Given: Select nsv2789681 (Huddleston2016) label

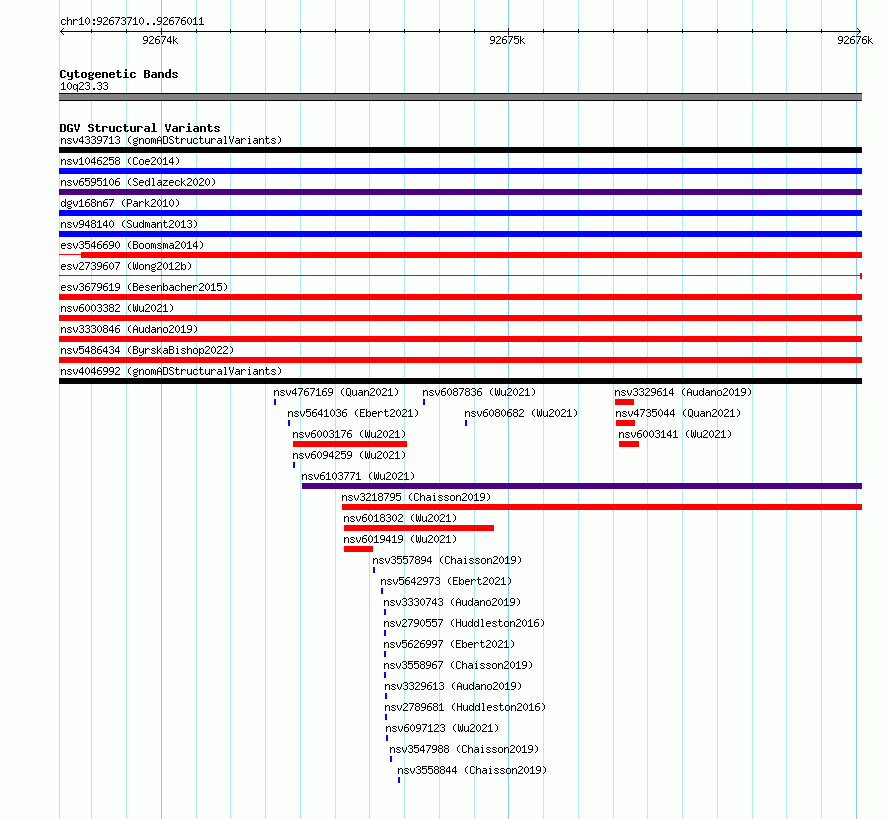Looking at the screenshot, I should coord(465,707).
